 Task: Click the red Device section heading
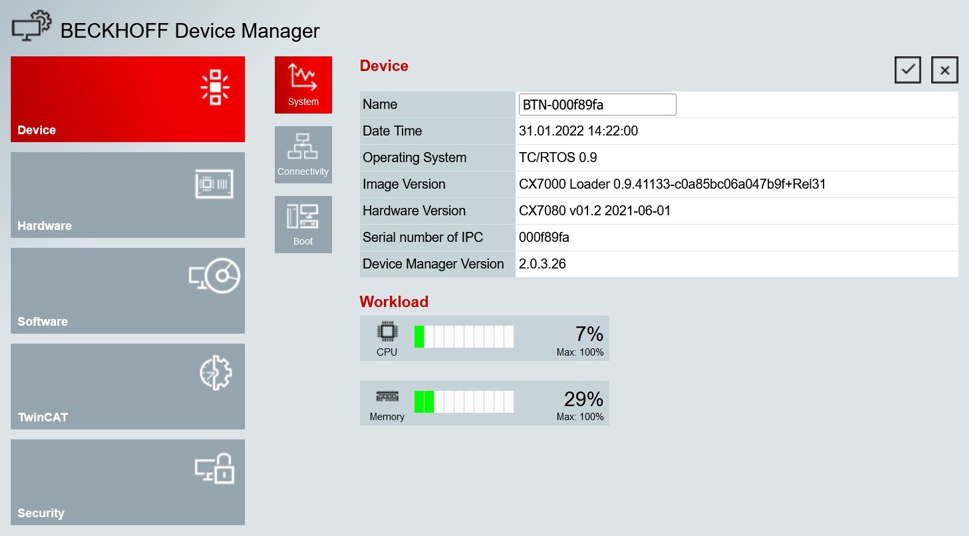point(384,66)
